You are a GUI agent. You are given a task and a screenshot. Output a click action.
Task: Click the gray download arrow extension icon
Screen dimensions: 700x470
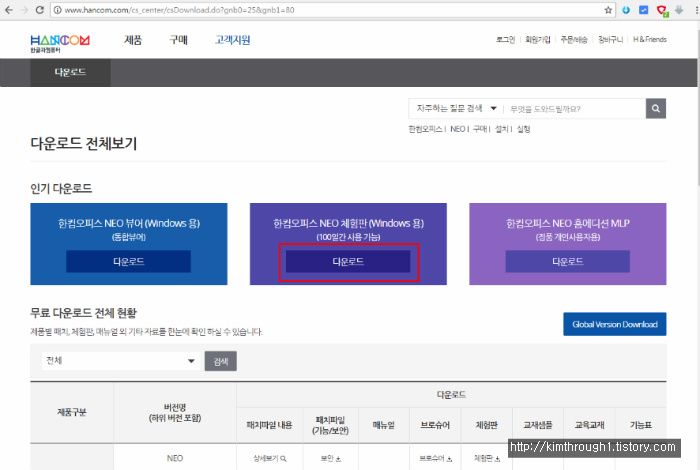coord(679,10)
